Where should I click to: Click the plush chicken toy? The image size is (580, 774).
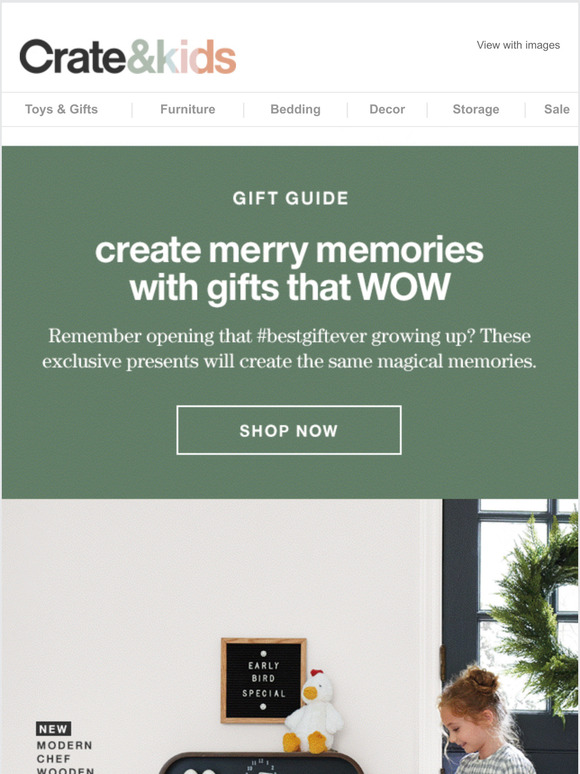point(313,711)
